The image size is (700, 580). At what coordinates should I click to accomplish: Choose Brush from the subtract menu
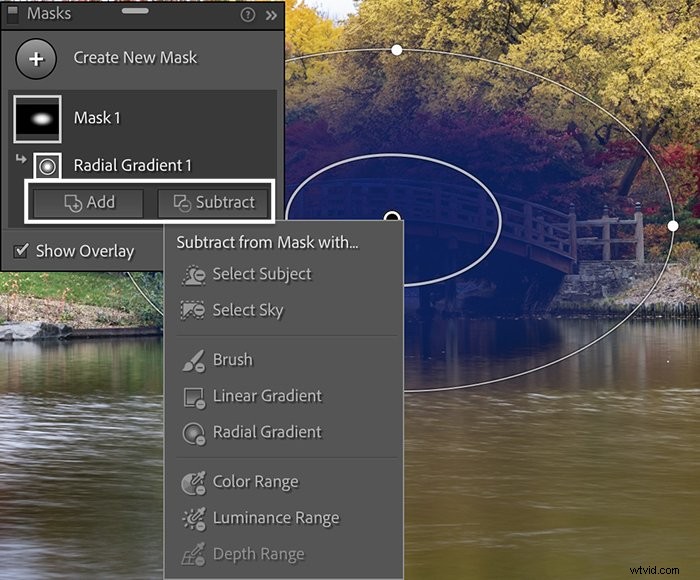coord(284,359)
